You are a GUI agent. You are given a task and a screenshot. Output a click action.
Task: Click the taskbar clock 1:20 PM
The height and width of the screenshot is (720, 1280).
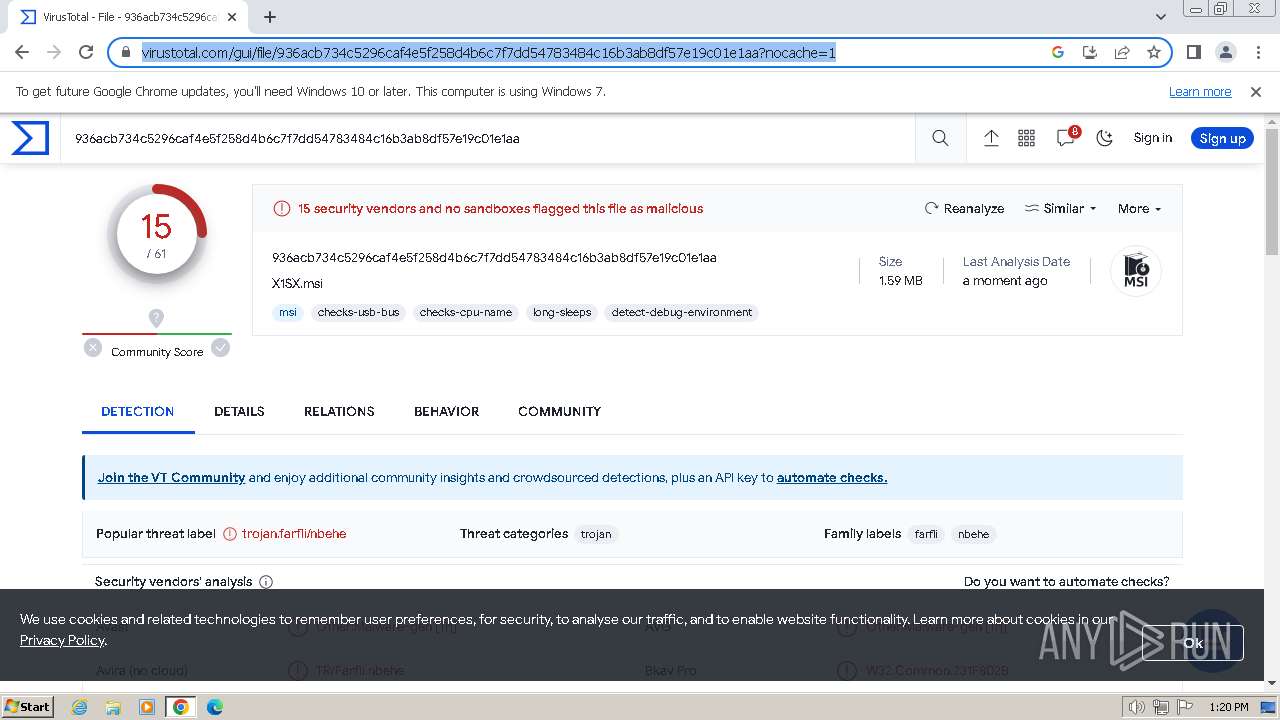(x=1228, y=707)
